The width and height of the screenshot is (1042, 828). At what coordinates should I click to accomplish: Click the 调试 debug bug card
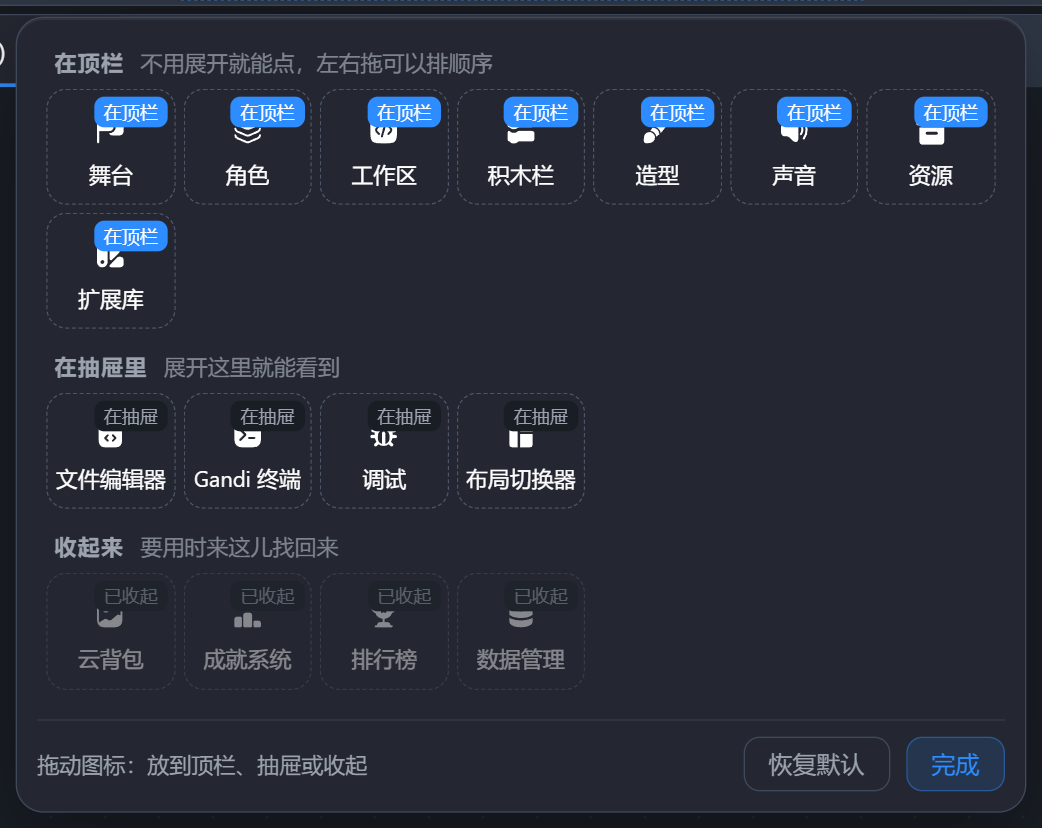[x=384, y=451]
